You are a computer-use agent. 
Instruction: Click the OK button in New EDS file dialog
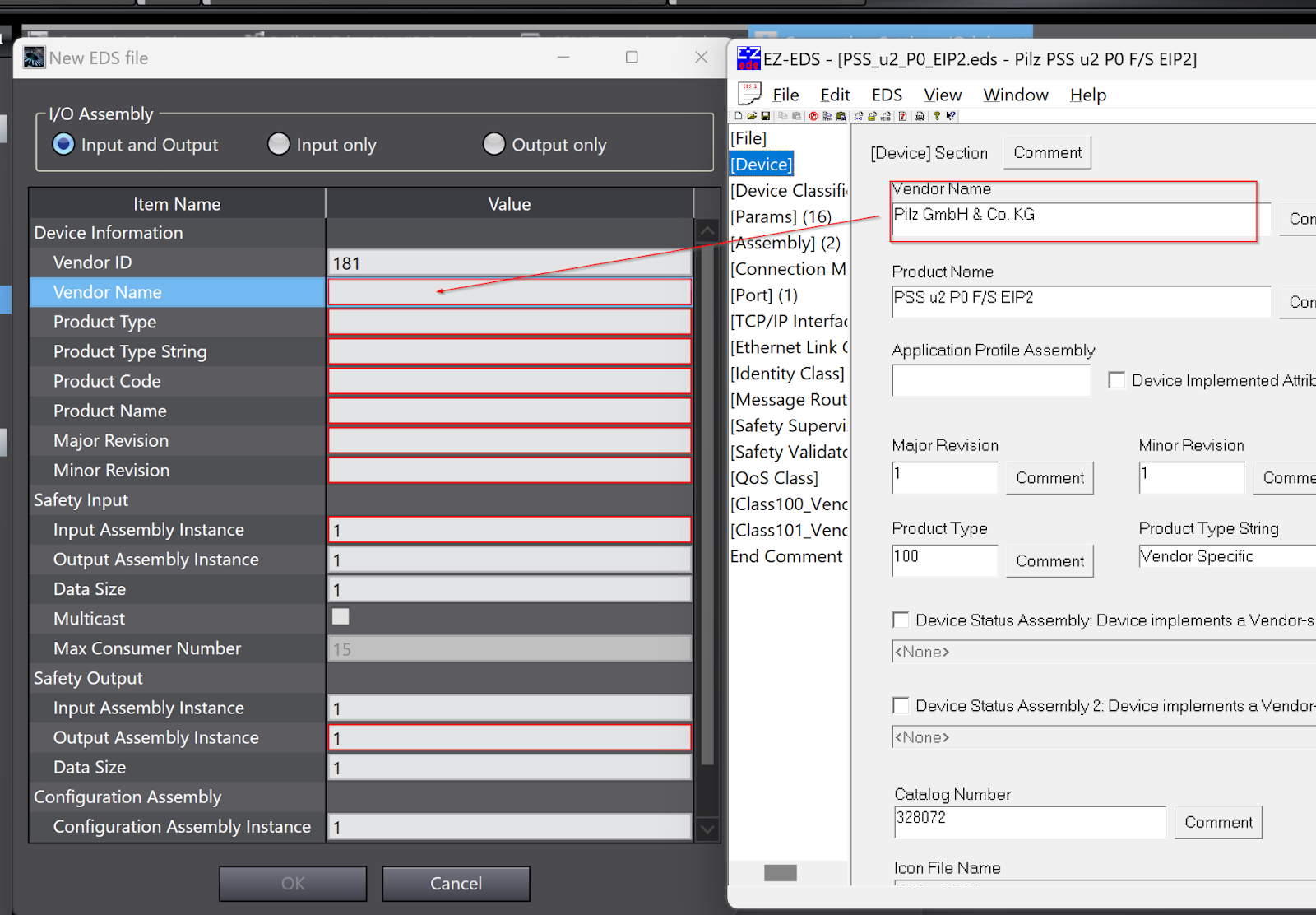(293, 883)
